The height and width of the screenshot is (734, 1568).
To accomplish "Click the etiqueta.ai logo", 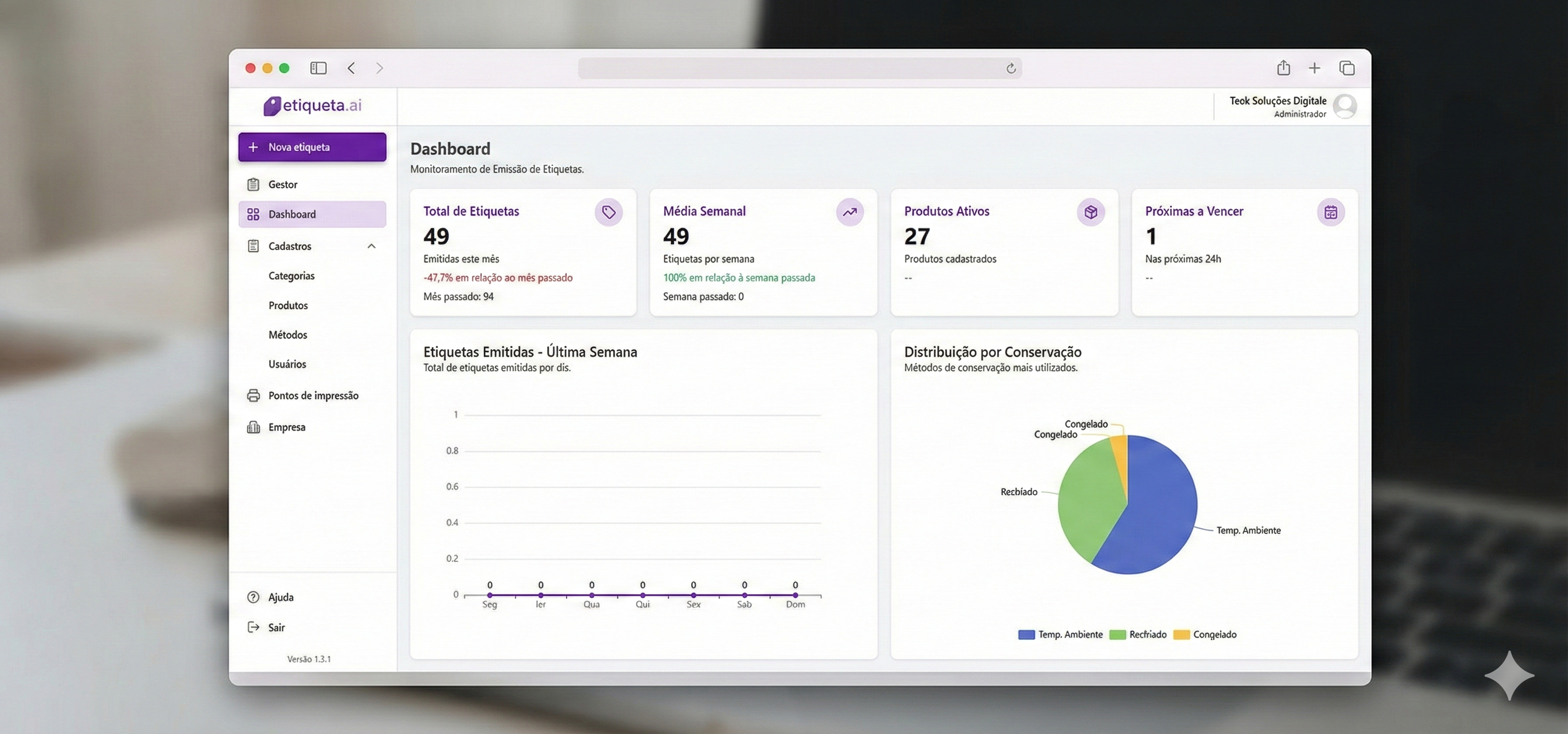I will point(312,105).
